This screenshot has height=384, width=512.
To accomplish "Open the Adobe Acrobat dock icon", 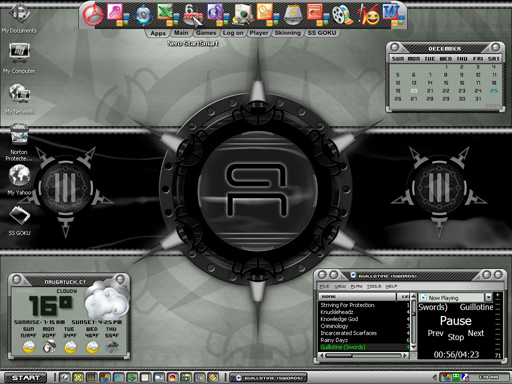I will [x=93, y=15].
